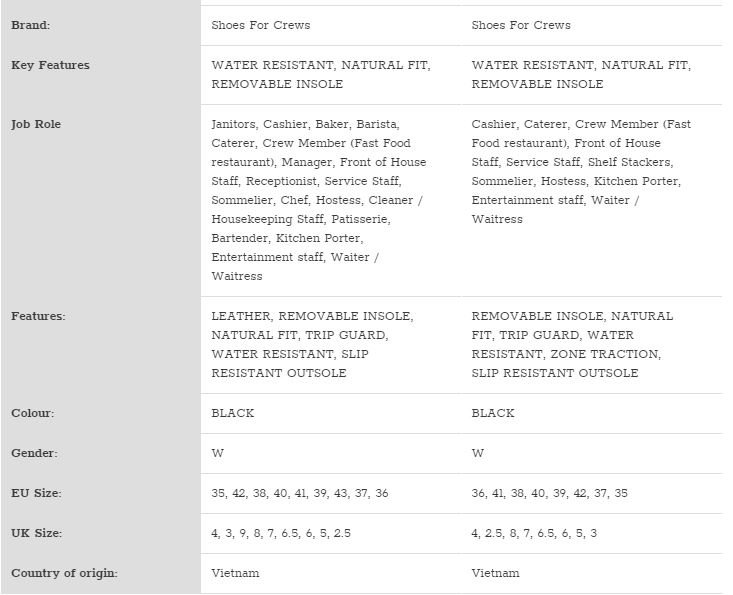Click the Key Features row label
733x595 pixels.
(50, 65)
